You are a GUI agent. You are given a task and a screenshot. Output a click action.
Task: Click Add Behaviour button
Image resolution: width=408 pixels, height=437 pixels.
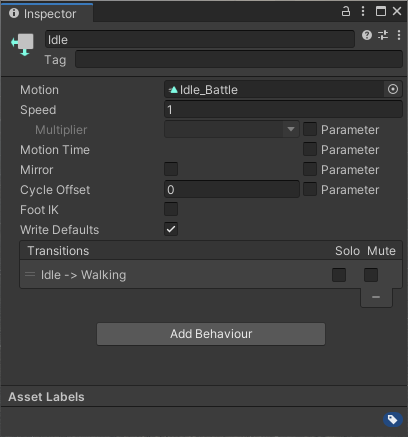[x=211, y=334]
